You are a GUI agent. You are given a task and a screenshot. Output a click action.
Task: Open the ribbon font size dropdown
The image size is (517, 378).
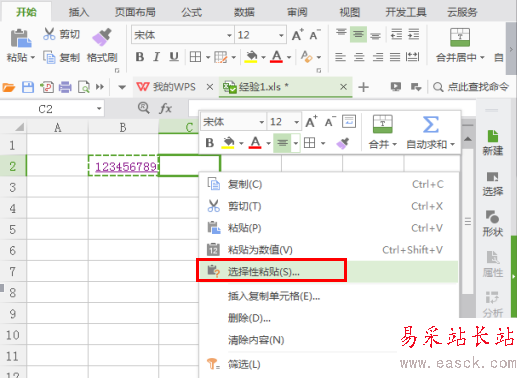[x=281, y=35]
